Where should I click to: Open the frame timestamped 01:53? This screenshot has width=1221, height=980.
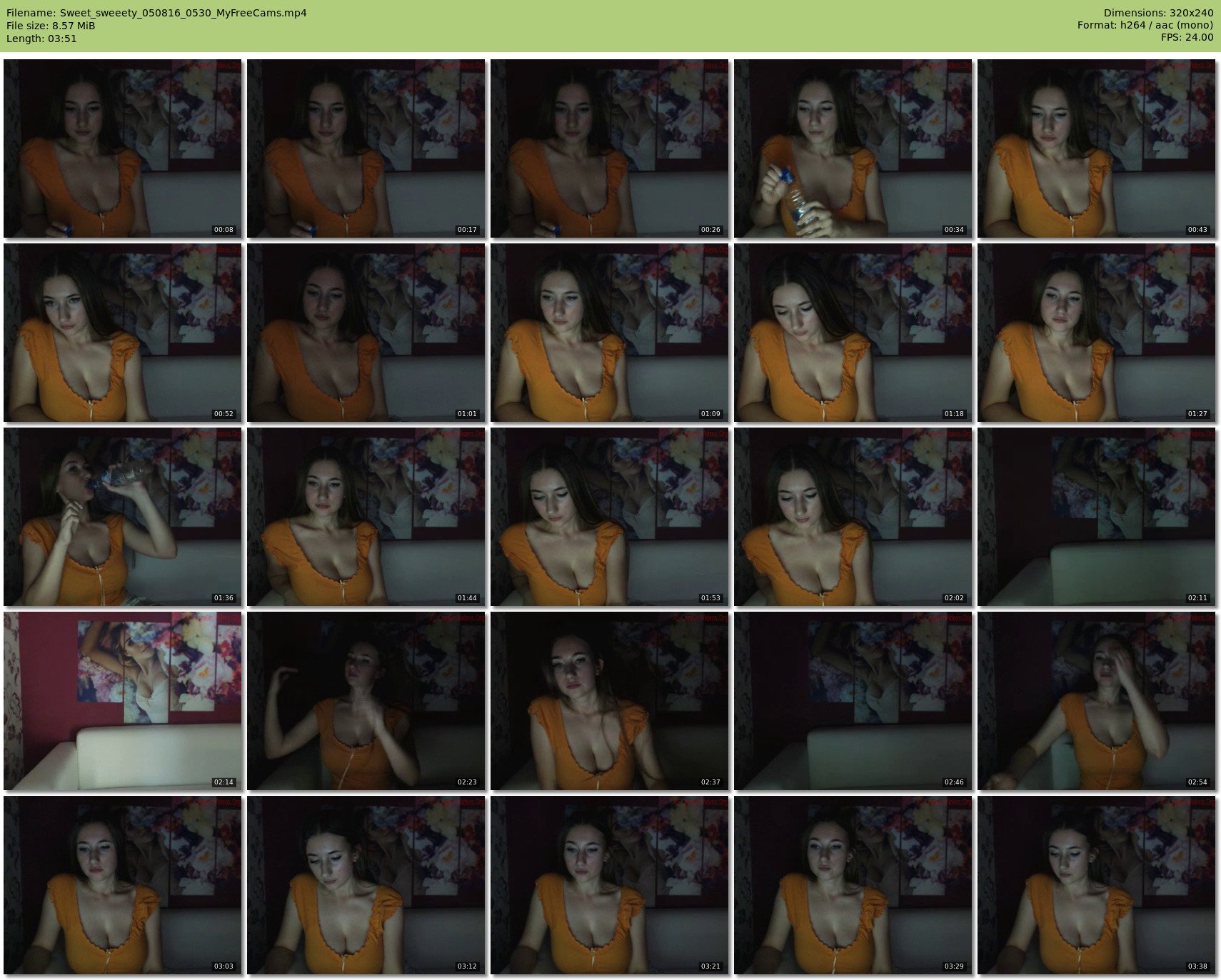tap(610, 517)
